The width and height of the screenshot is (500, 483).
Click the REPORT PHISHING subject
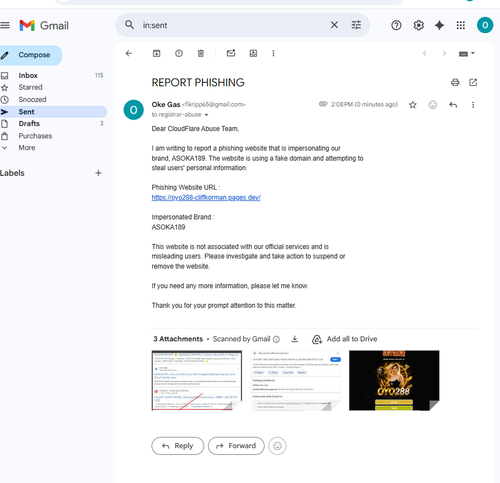point(198,83)
